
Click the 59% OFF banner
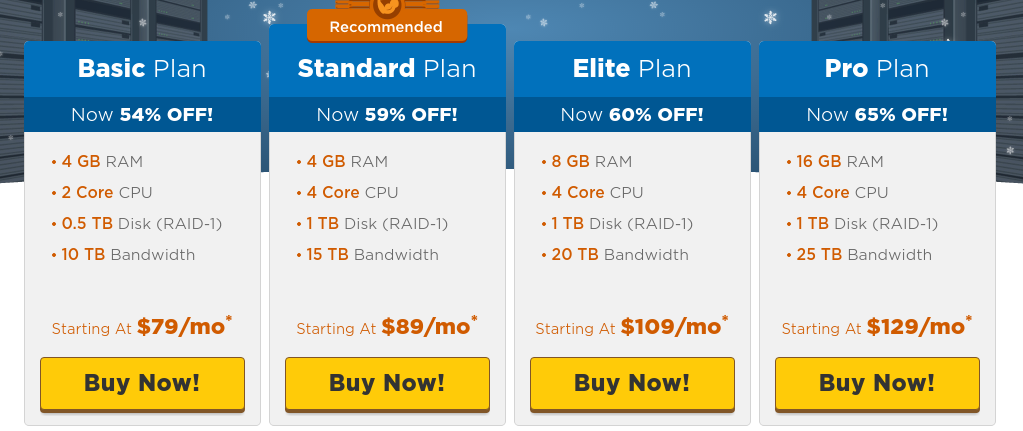pyautogui.click(x=387, y=115)
